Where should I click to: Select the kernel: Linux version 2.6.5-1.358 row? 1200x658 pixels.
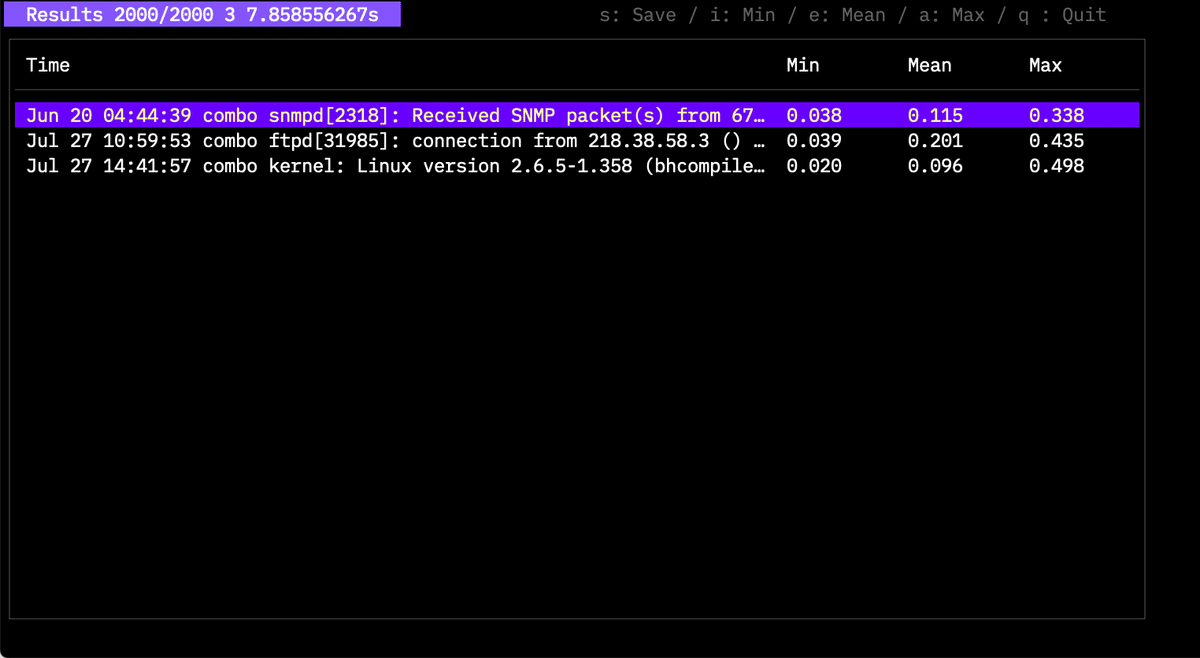pyautogui.click(x=578, y=166)
